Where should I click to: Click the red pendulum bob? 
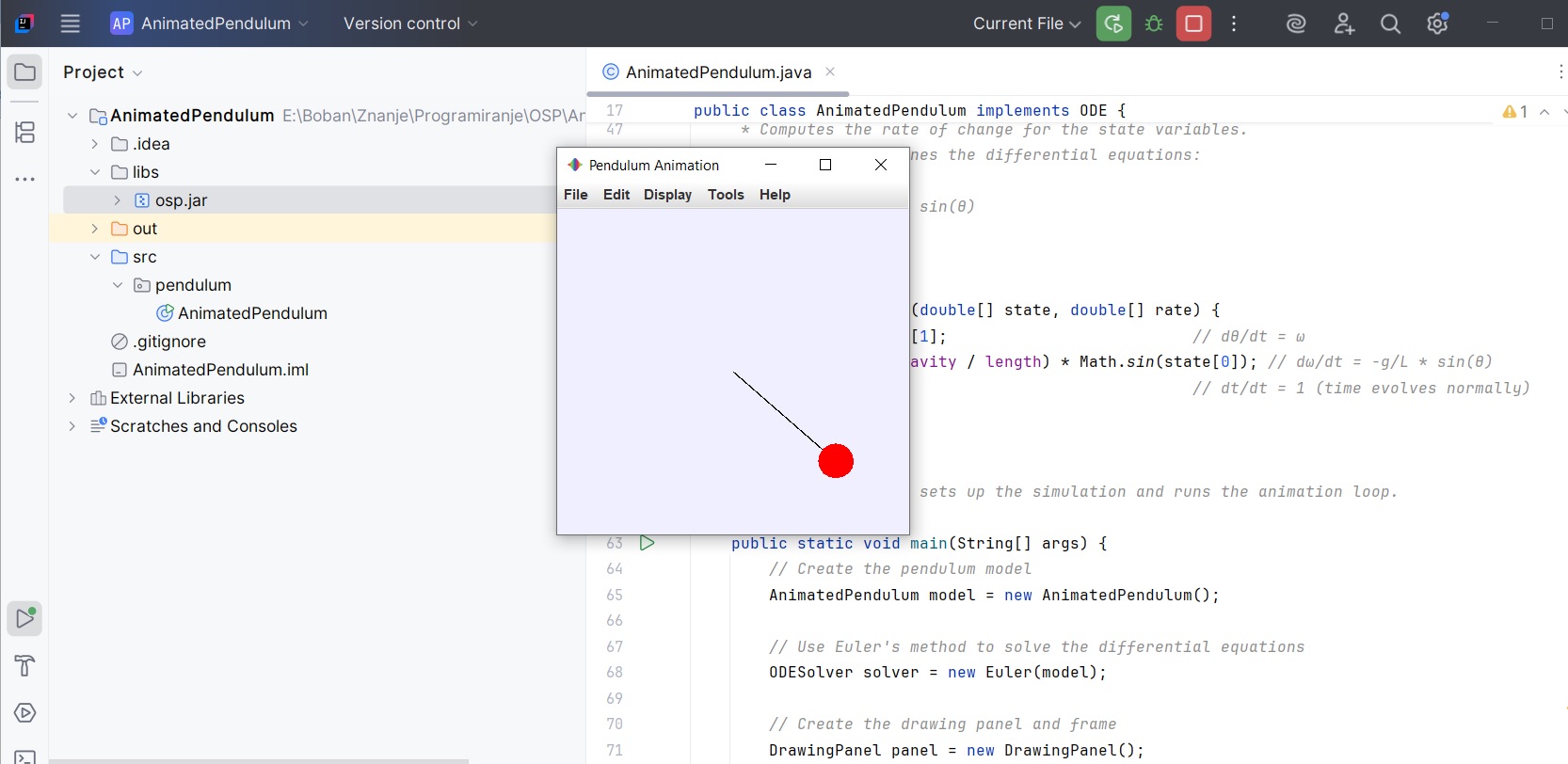836,461
